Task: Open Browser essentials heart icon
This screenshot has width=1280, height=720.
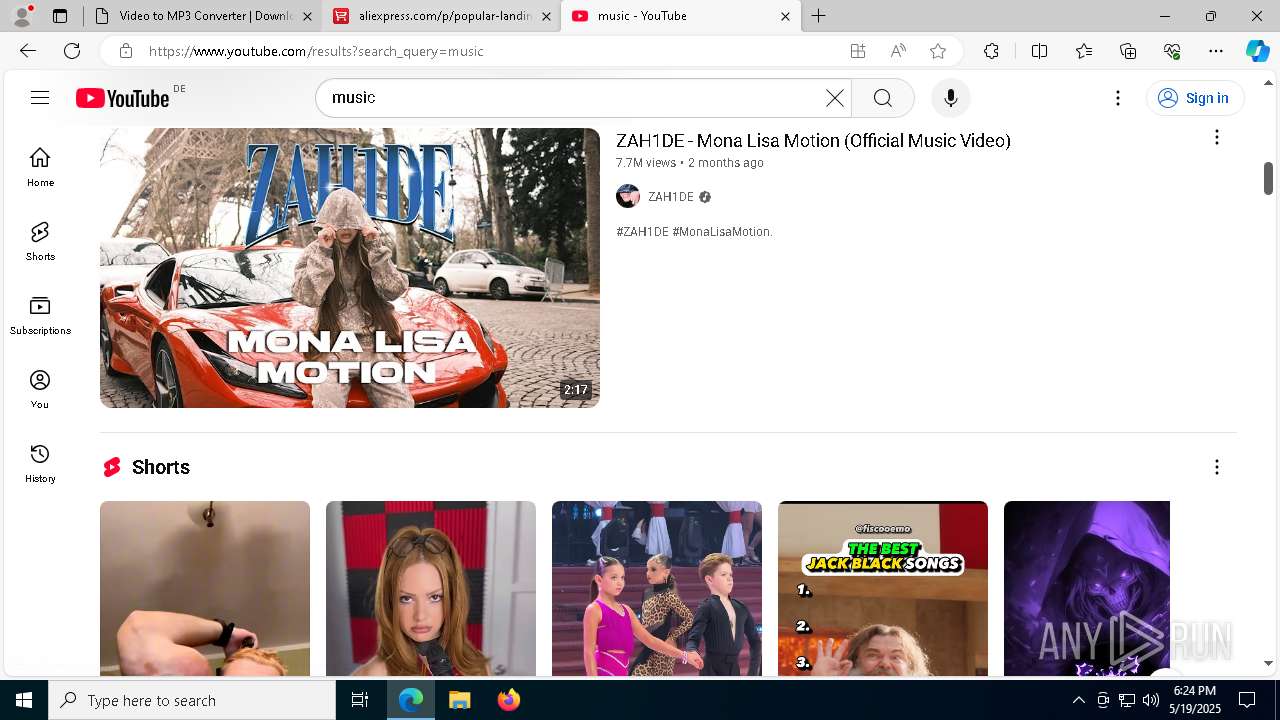Action: (1172, 51)
